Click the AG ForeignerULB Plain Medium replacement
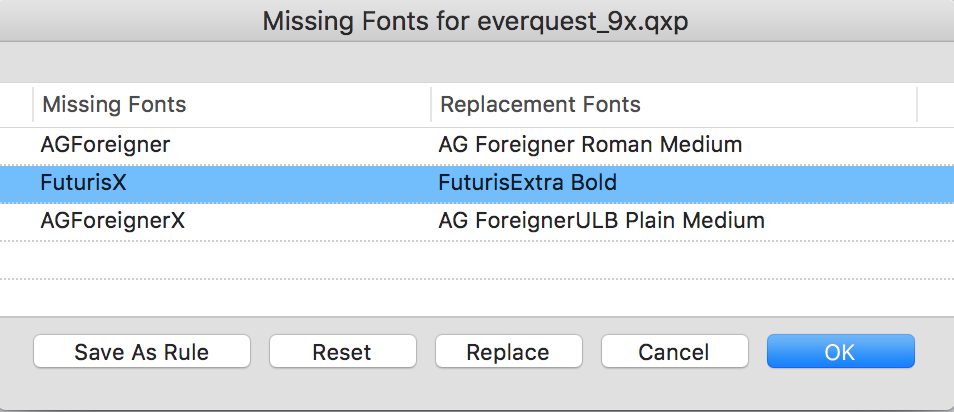The width and height of the screenshot is (954, 412). (x=601, y=221)
